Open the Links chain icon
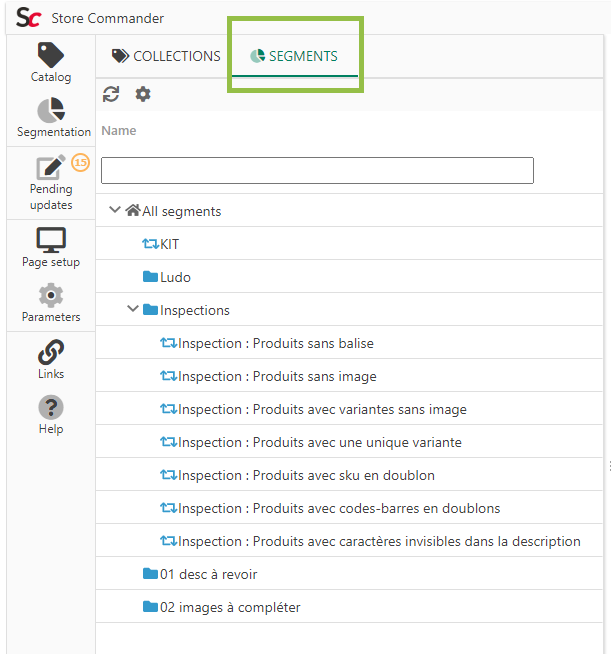 [x=51, y=359]
